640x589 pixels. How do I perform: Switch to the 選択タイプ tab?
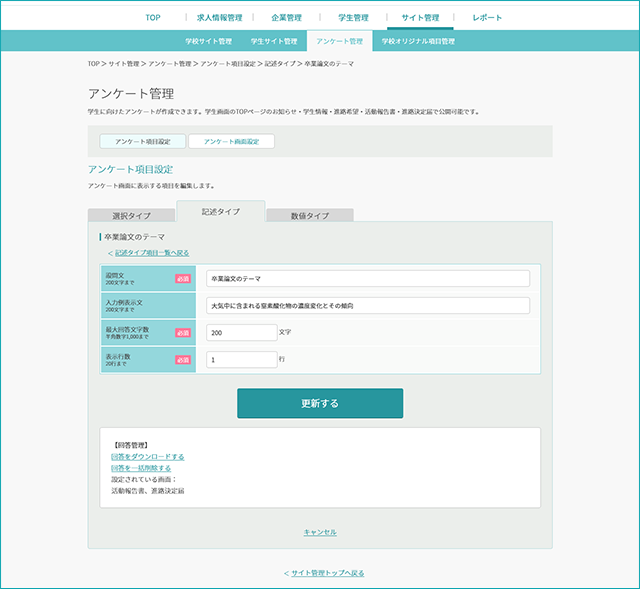click(x=131, y=216)
